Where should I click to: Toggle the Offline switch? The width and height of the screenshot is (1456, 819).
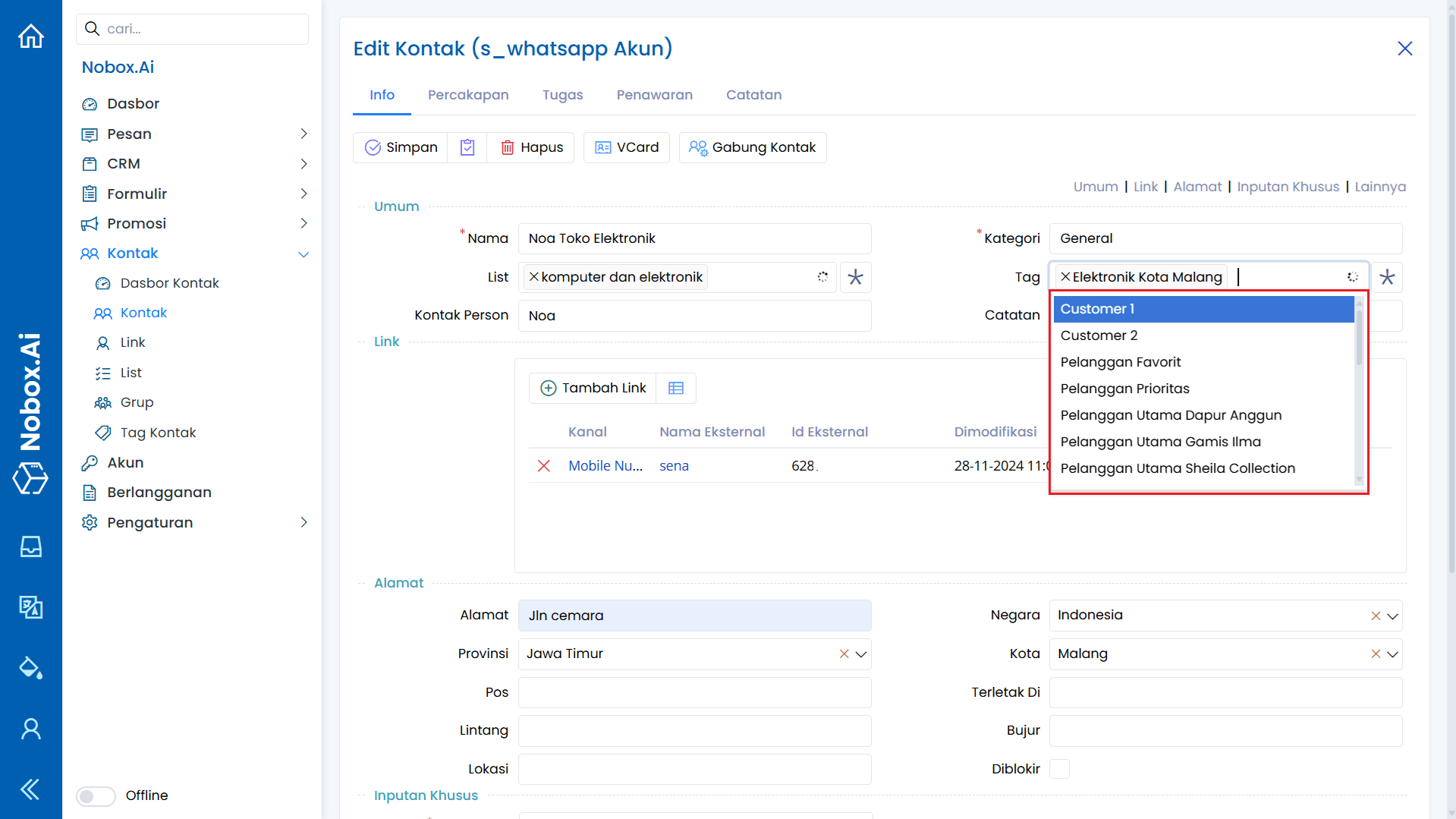[95, 795]
